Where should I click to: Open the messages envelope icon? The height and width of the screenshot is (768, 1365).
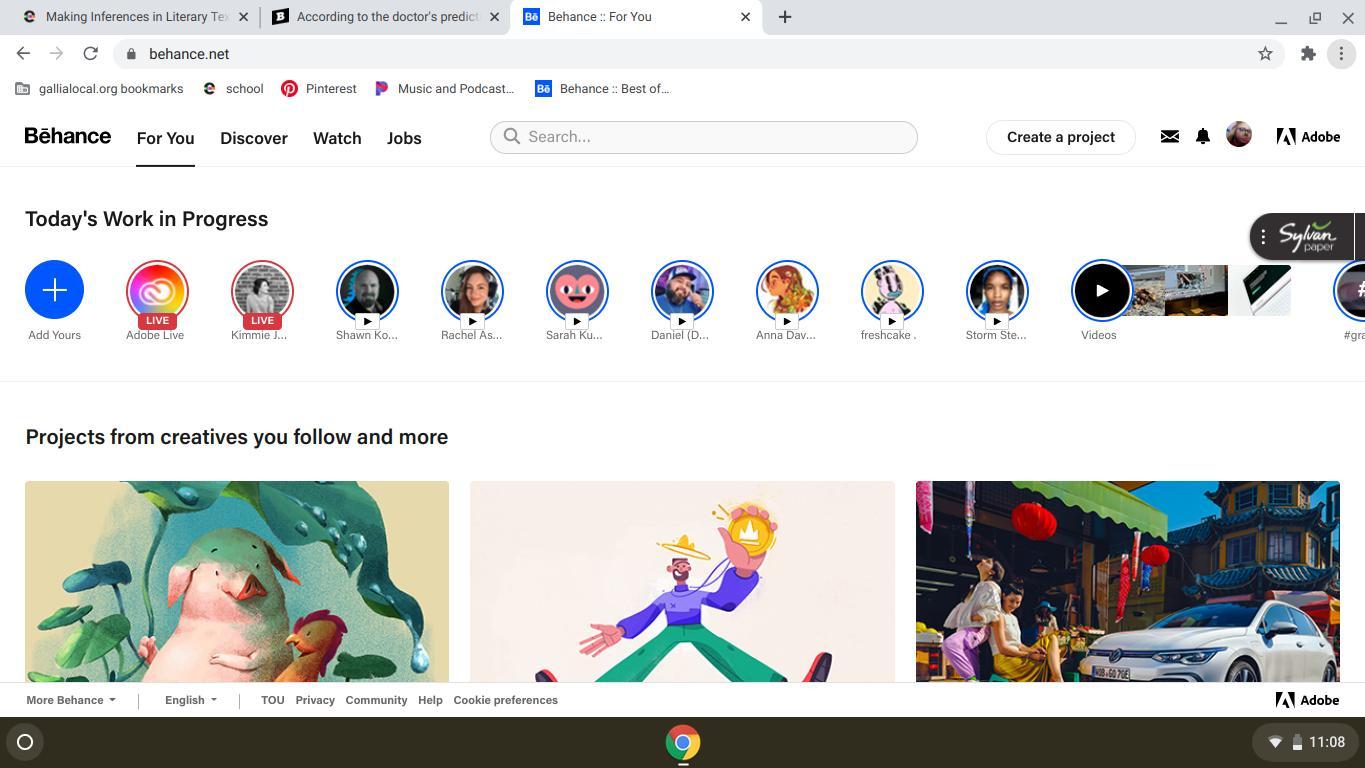pos(1169,137)
